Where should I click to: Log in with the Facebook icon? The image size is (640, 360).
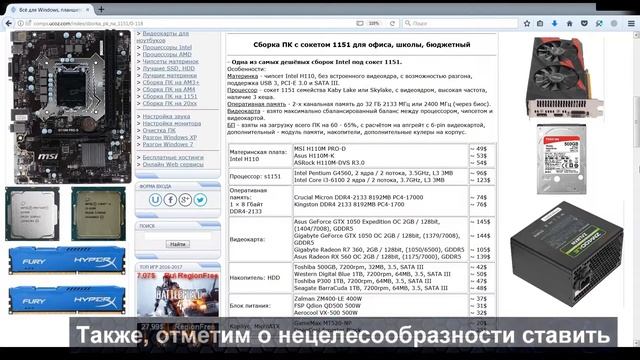pyautogui.click(x=170, y=200)
